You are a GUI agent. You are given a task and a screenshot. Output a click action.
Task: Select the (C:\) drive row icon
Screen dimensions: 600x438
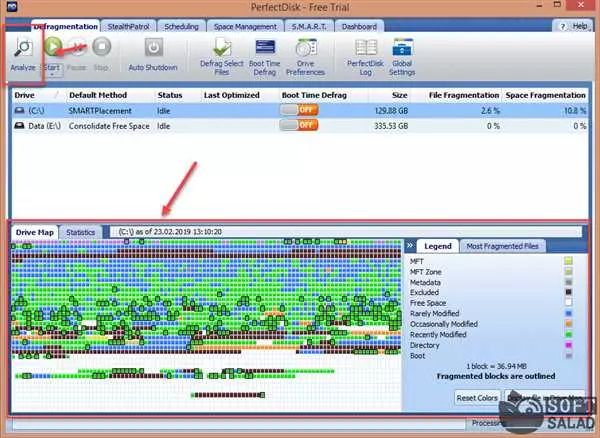pyautogui.click(x=19, y=111)
